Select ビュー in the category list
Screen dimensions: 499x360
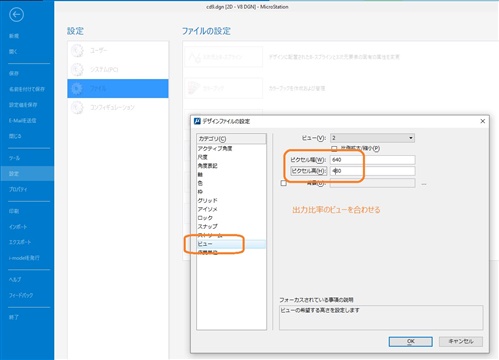point(231,244)
